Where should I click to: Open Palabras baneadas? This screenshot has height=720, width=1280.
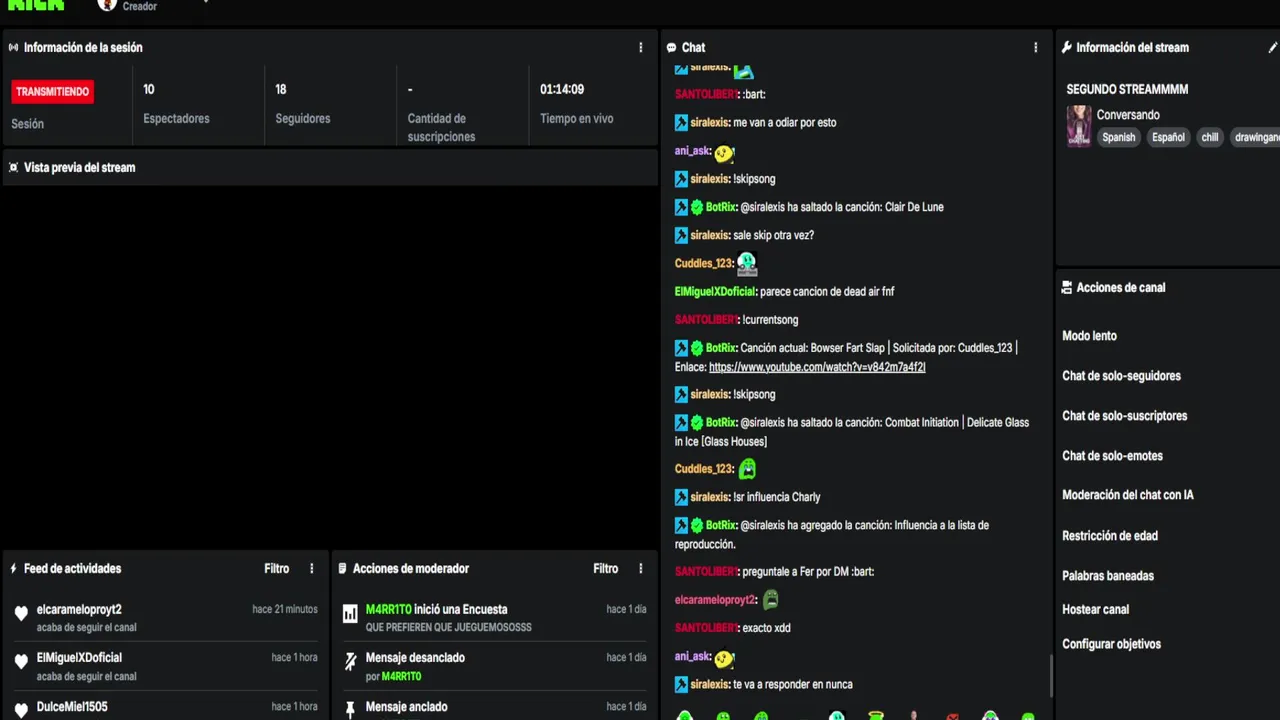1108,576
